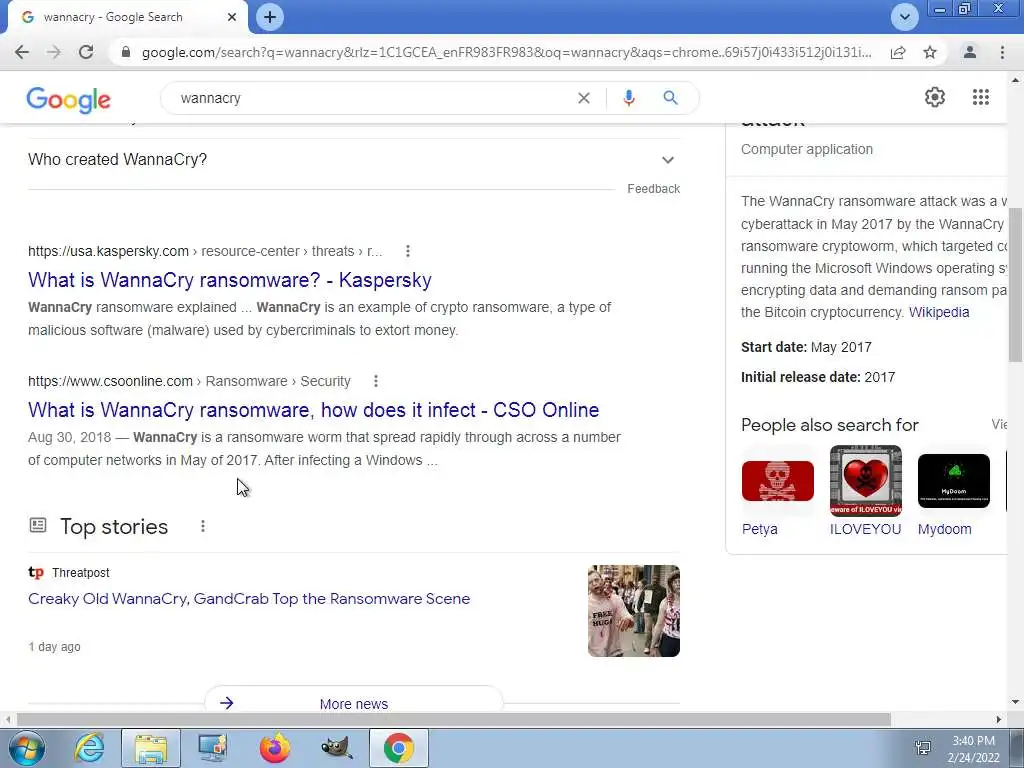Click the horizontal scrollbar at bottom

tap(454, 719)
